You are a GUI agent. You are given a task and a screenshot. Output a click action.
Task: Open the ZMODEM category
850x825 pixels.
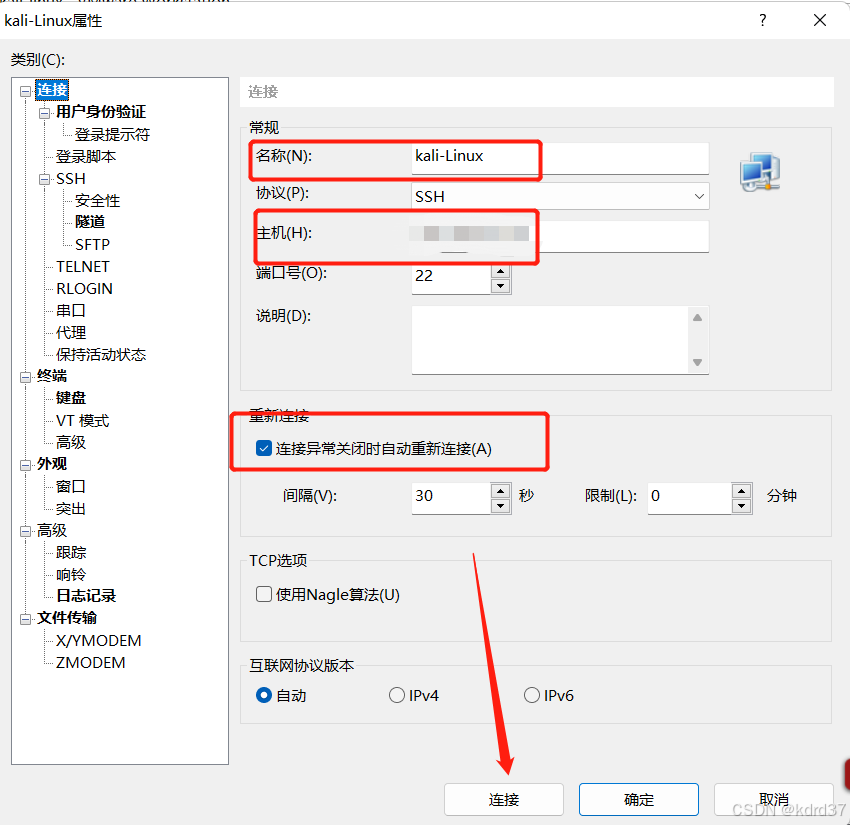(x=90, y=662)
